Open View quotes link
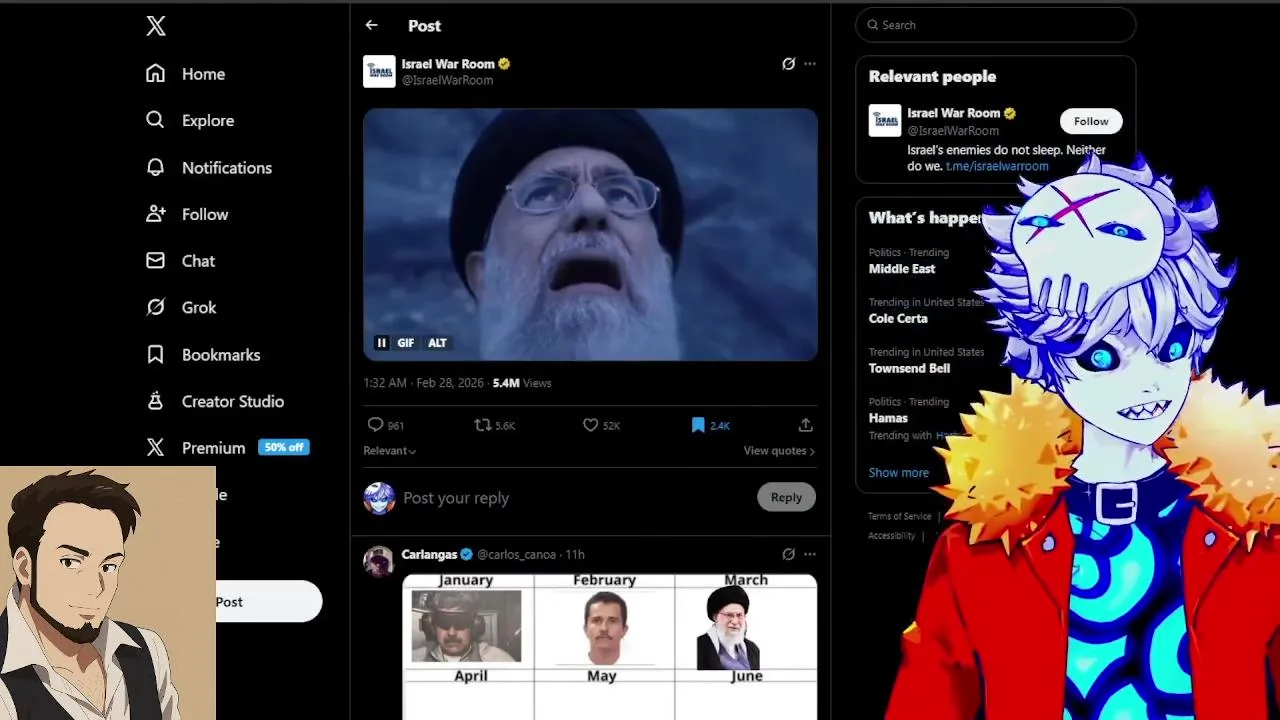The image size is (1280, 720). tap(779, 451)
